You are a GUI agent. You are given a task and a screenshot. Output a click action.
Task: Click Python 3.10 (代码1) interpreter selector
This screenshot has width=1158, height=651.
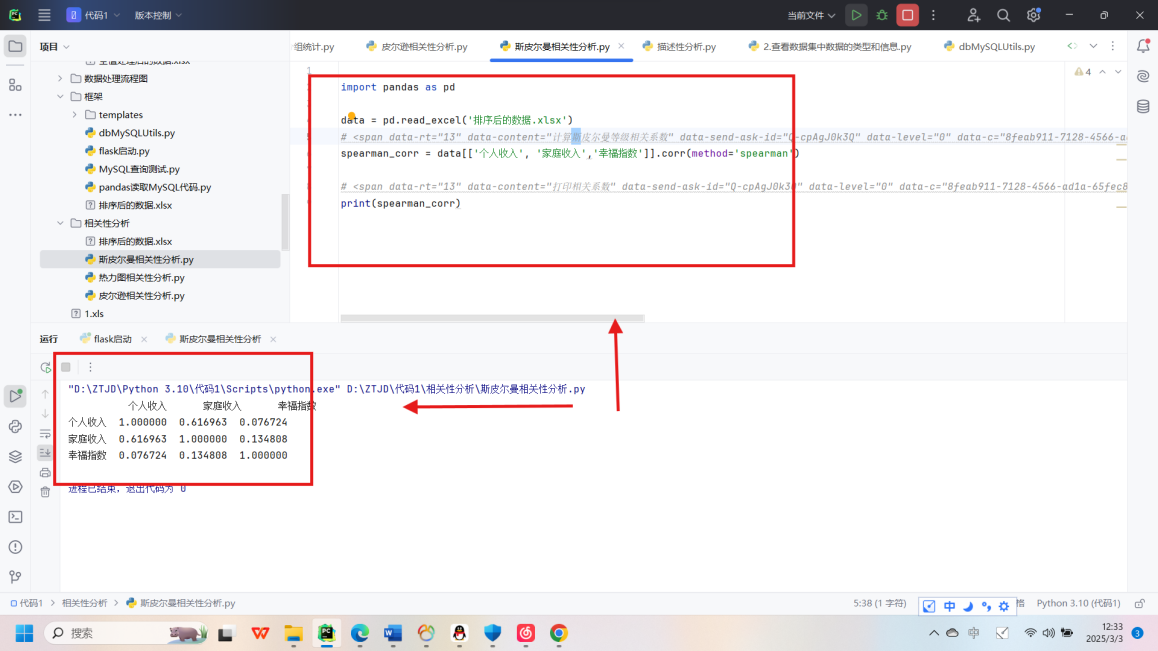1078,603
